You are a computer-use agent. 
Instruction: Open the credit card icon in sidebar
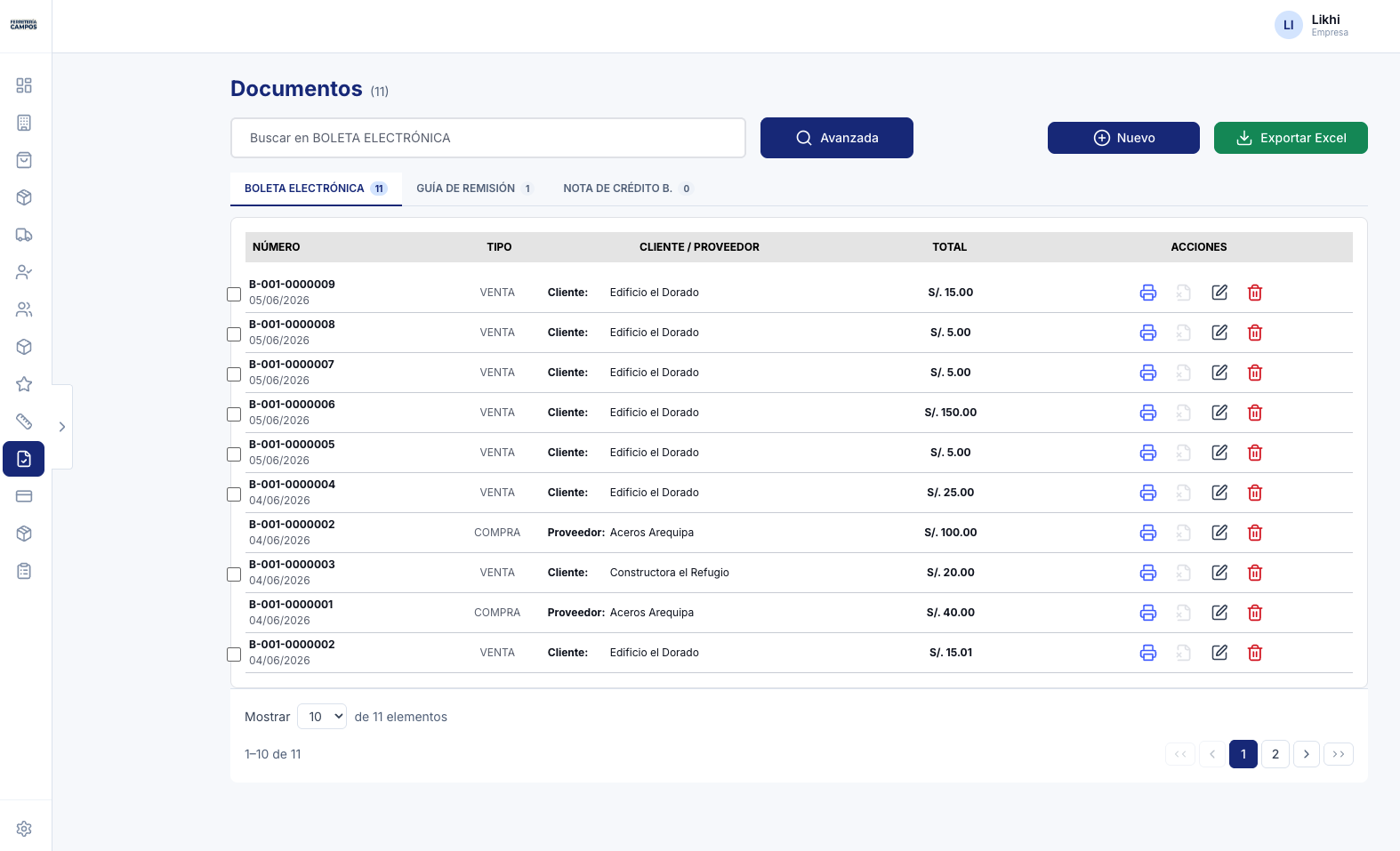point(24,496)
